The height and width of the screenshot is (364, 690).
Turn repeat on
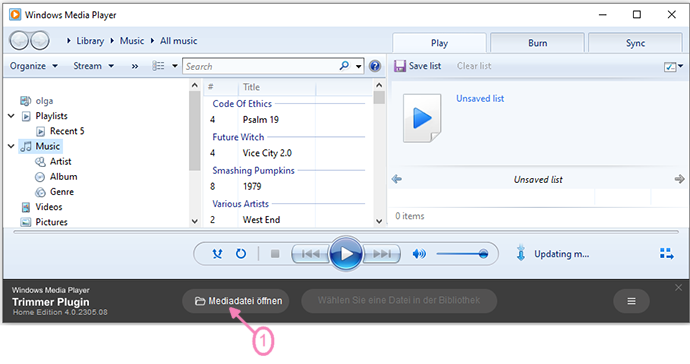click(241, 254)
